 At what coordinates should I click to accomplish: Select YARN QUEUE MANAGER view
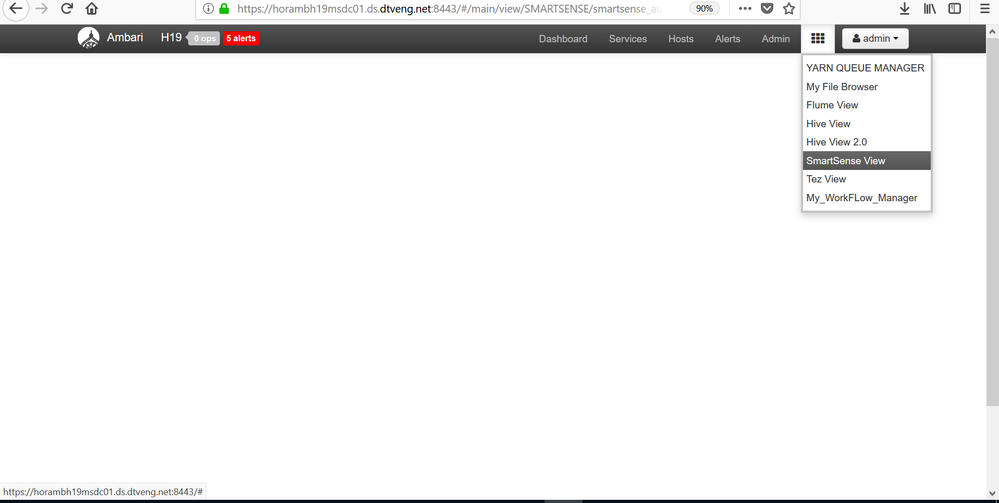pos(865,68)
